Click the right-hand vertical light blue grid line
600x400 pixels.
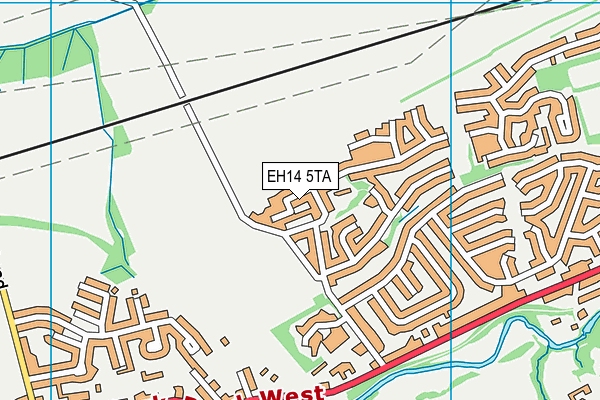[452, 200]
